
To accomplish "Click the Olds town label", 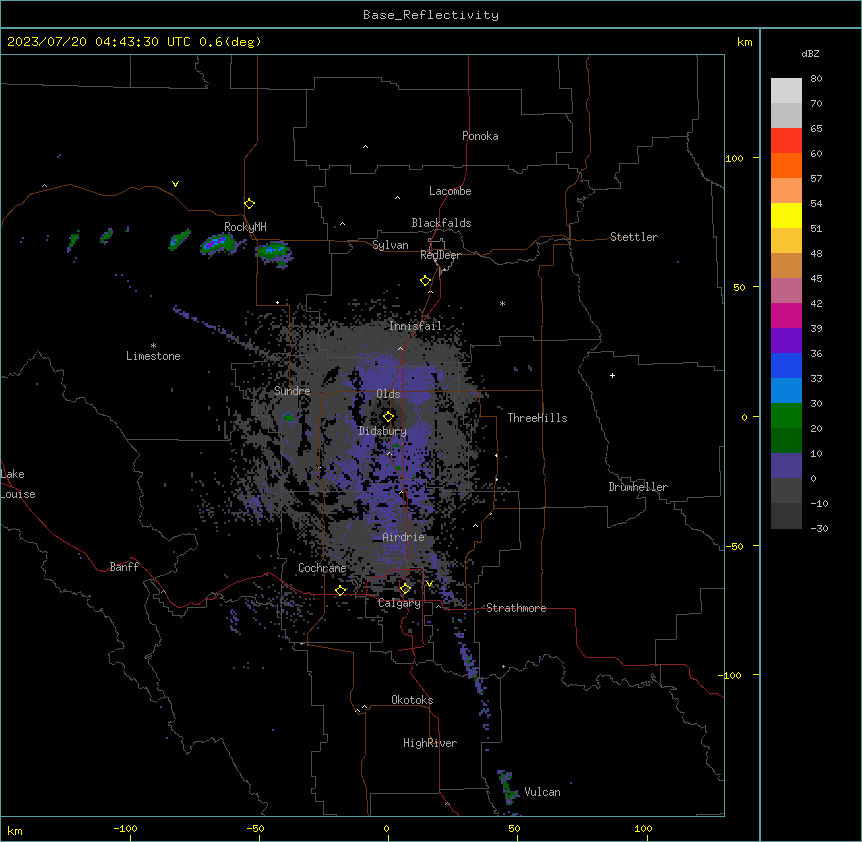I will pyautogui.click(x=388, y=394).
